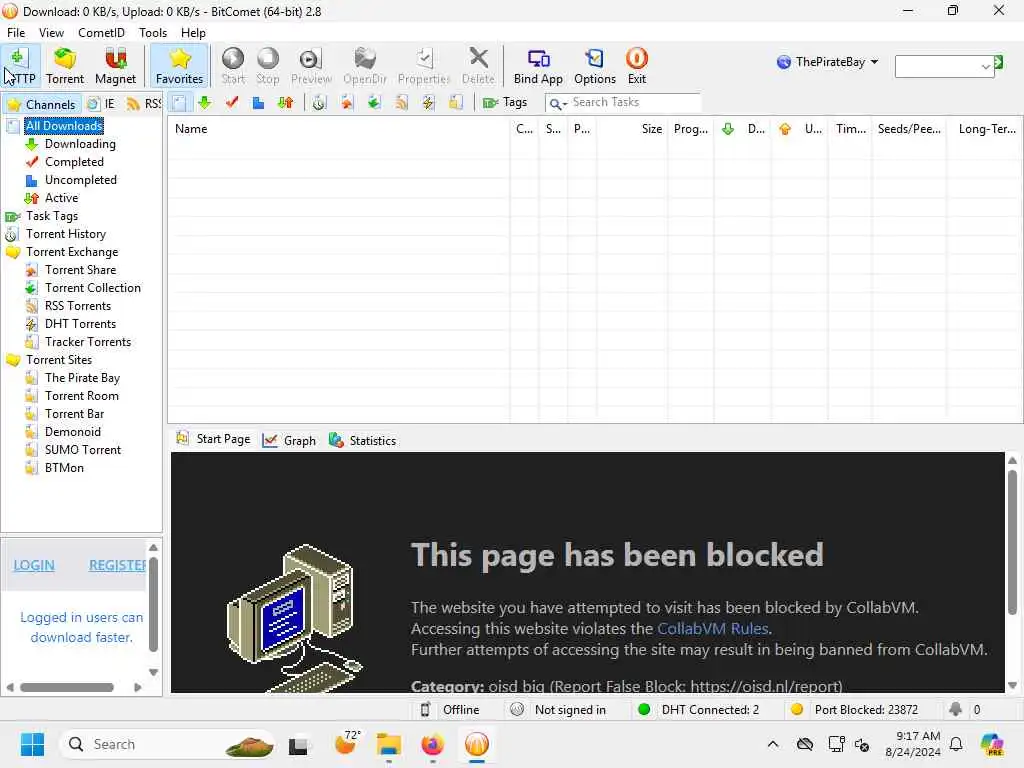Expand the toolbar search combo box arrow

pos(985,67)
